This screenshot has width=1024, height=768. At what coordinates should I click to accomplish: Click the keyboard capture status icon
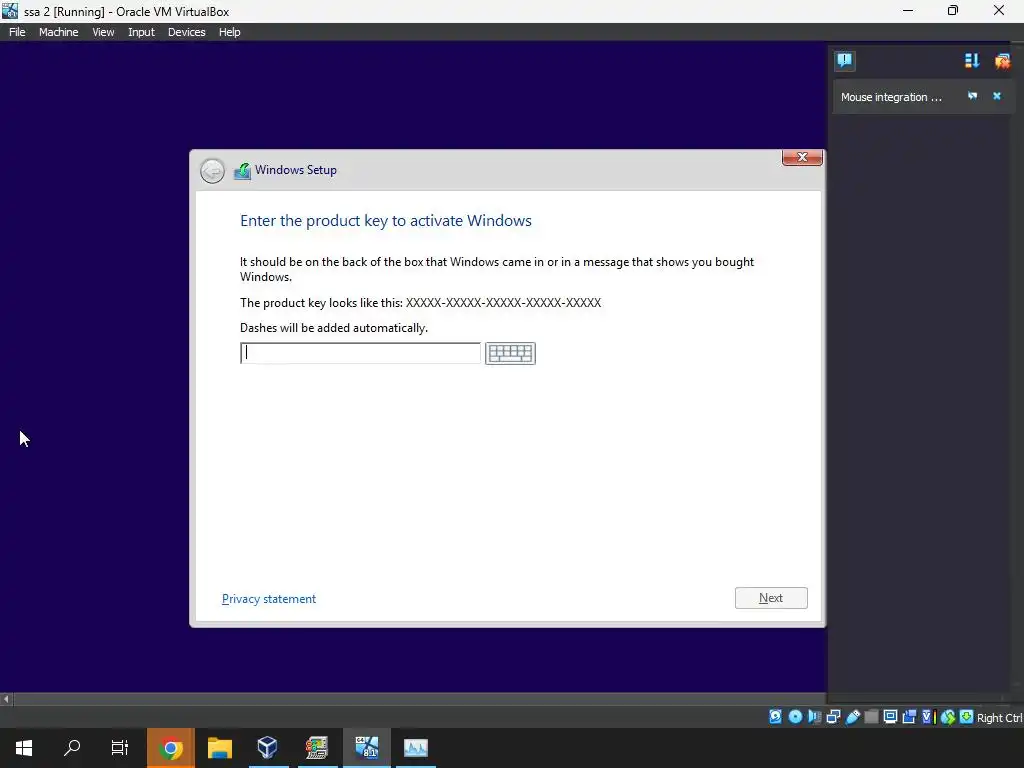click(967, 717)
